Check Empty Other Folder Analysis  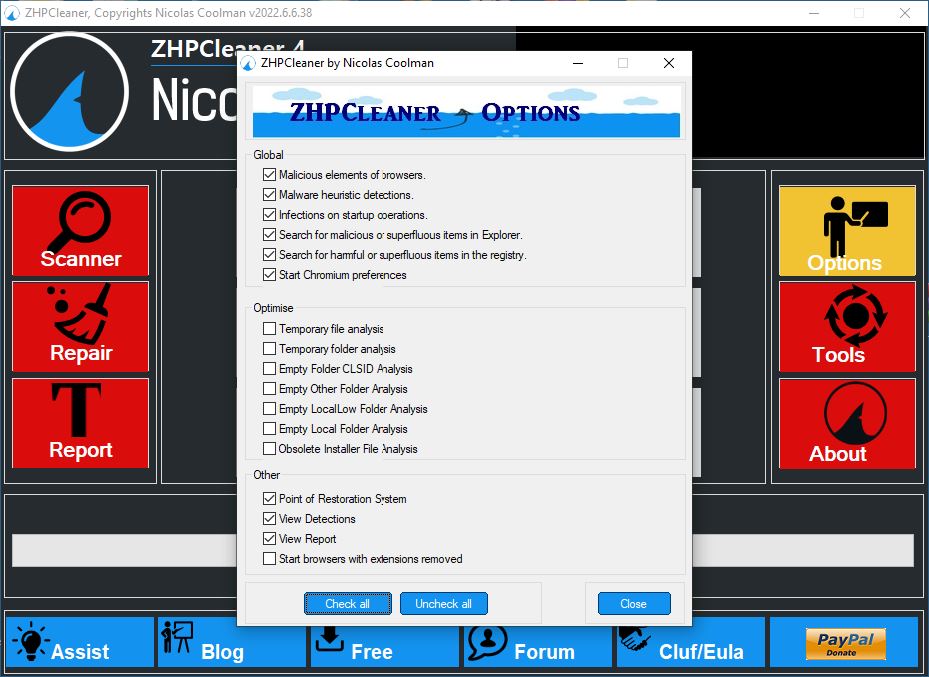[270, 389]
